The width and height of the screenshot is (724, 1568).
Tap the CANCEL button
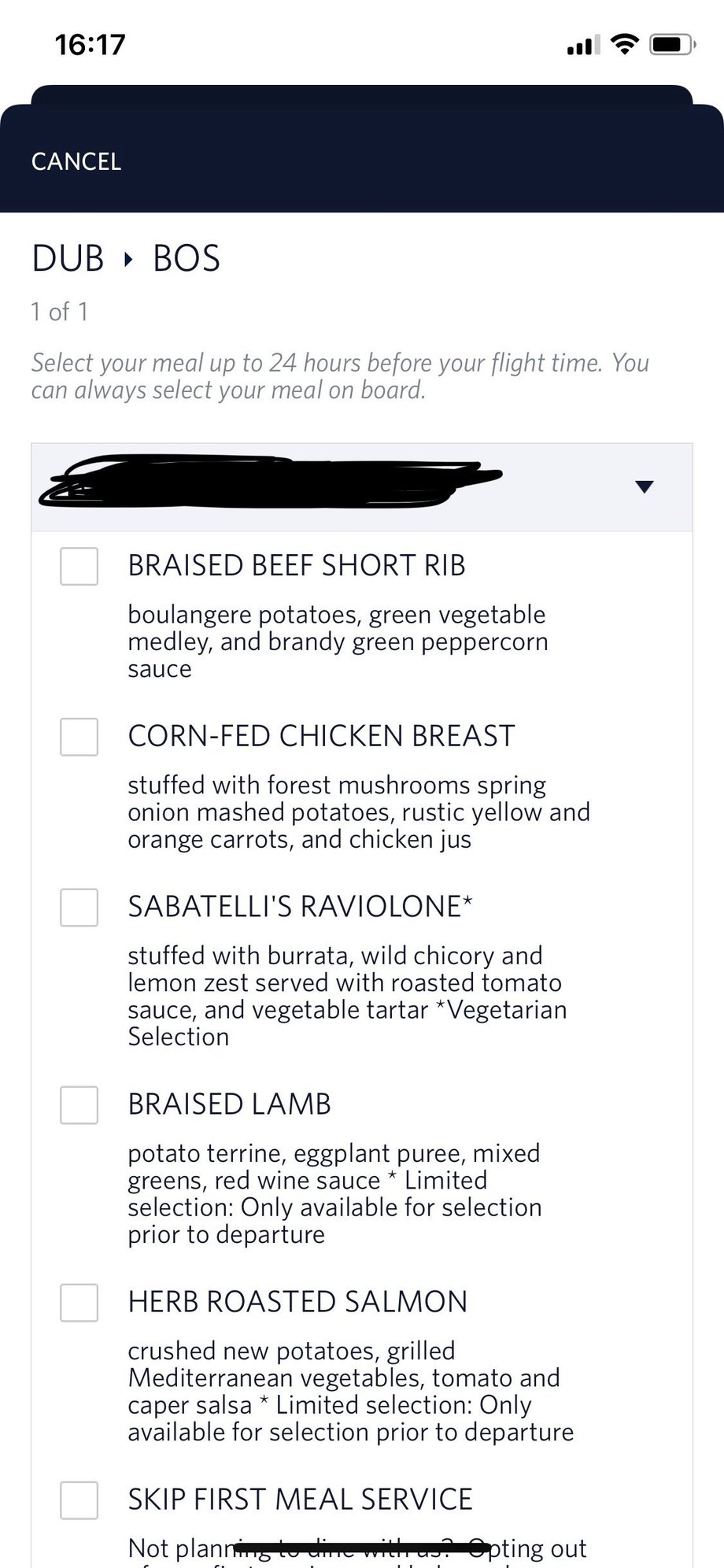(x=76, y=162)
